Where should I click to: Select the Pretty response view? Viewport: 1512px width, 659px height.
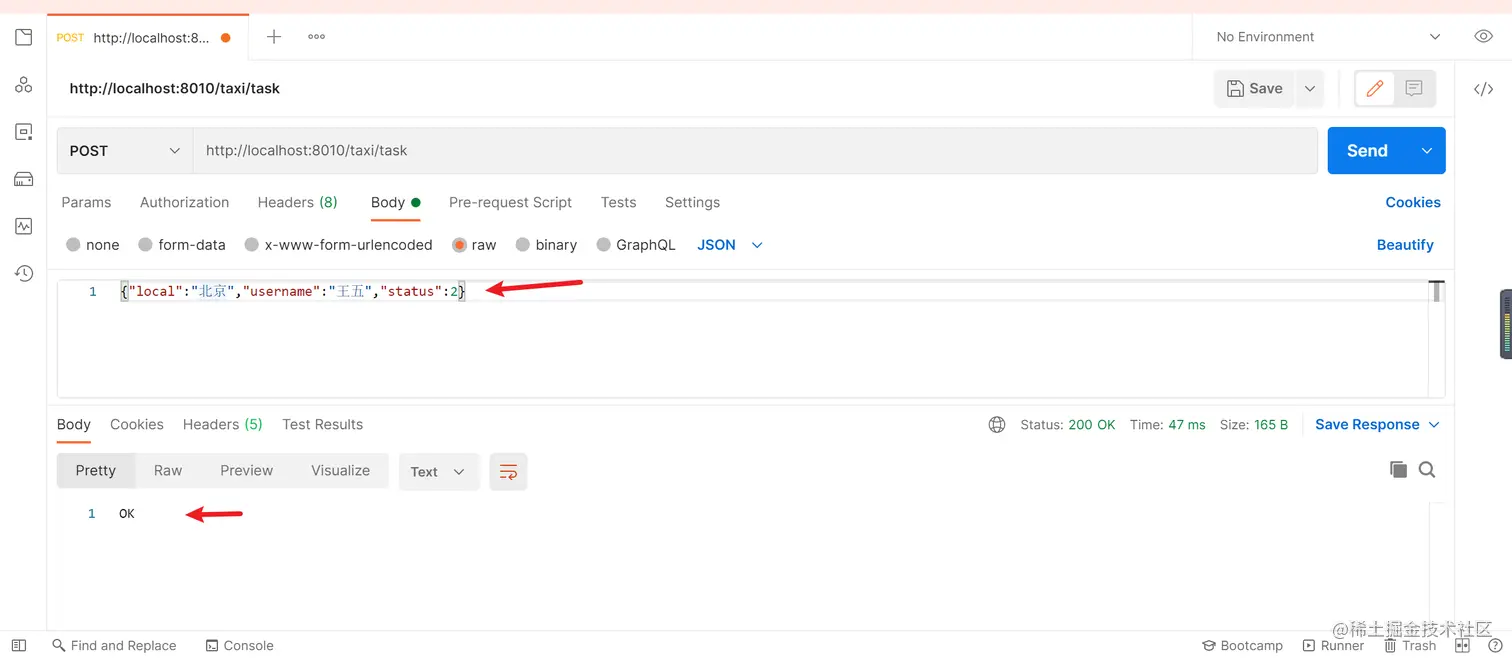tap(96, 471)
